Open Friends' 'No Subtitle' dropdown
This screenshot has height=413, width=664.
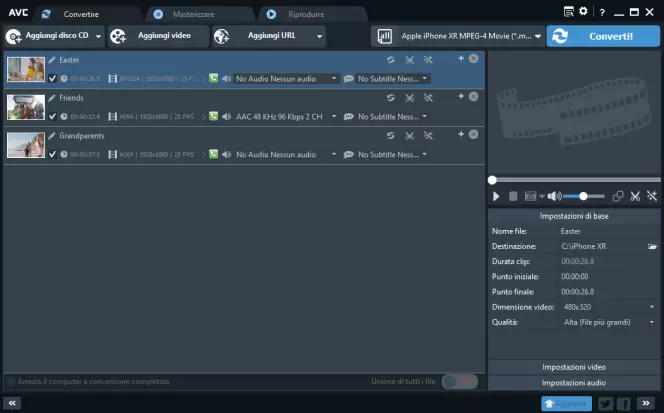click(392, 116)
